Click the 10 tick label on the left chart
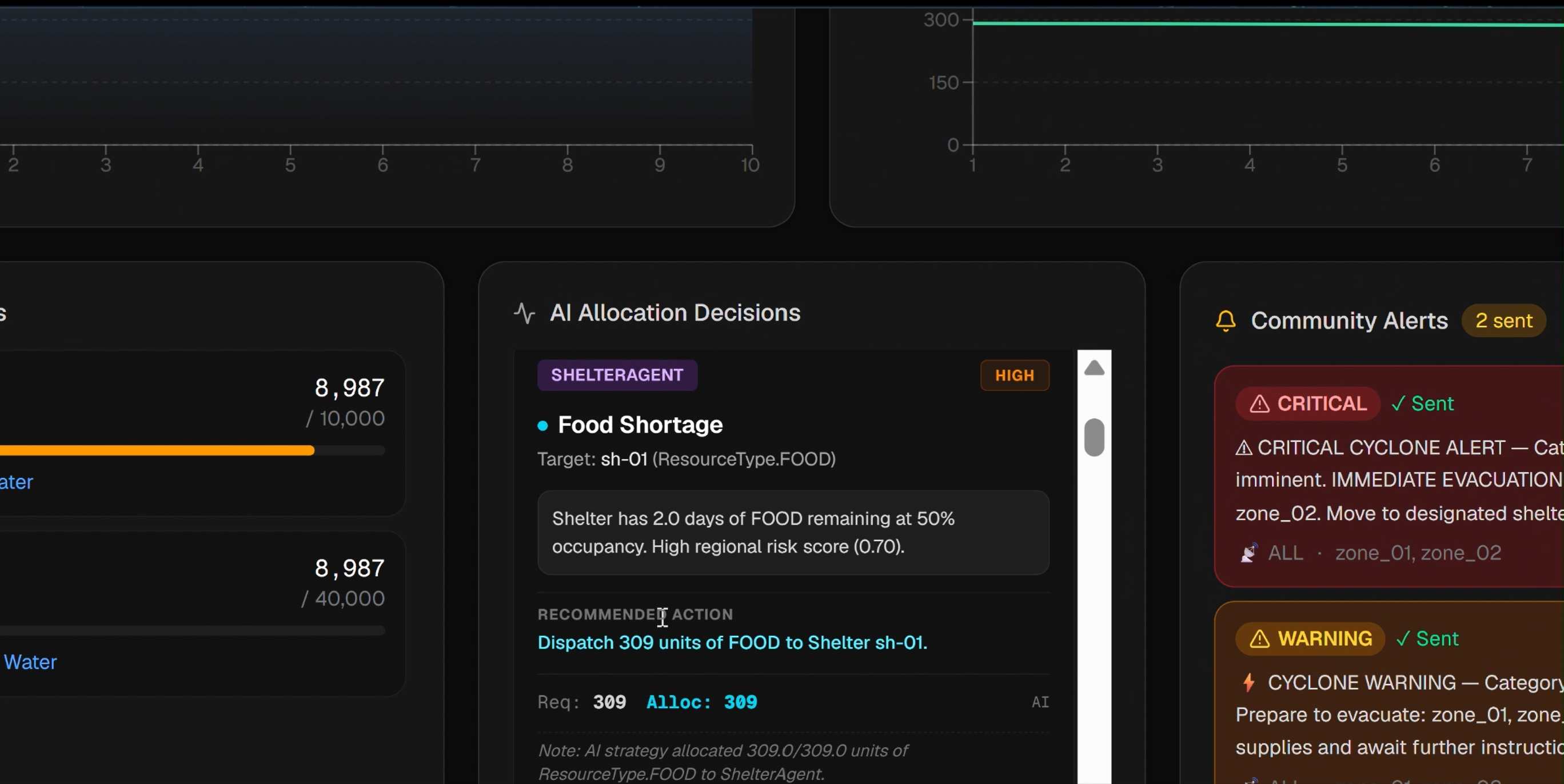The image size is (1564, 784). (750, 165)
